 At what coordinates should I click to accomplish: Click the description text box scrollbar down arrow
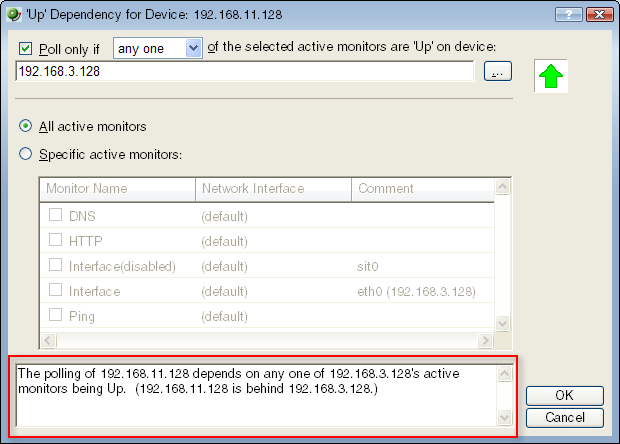[x=504, y=416]
